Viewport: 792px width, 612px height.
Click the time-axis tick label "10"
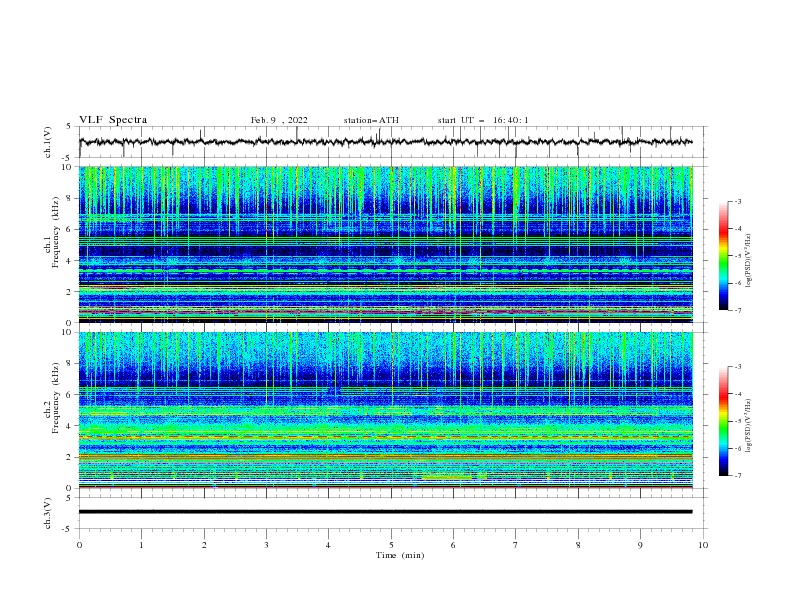coord(703,545)
